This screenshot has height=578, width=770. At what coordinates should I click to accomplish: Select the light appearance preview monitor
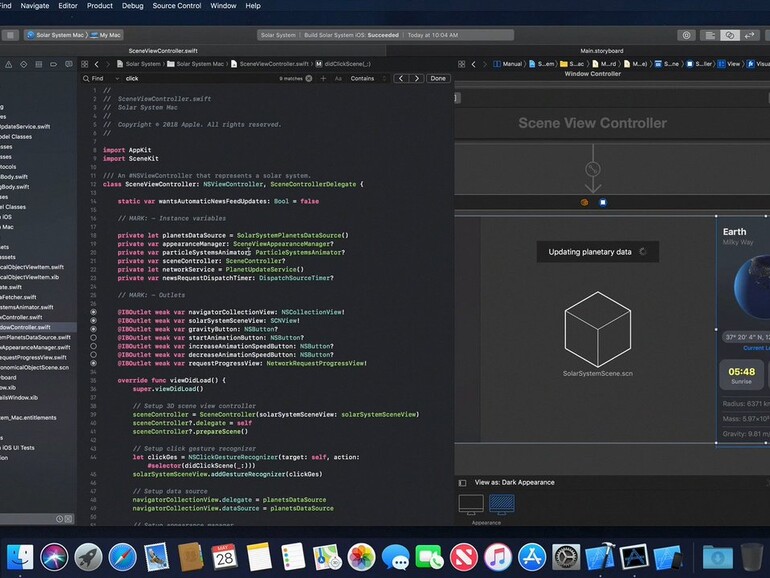coord(471,504)
